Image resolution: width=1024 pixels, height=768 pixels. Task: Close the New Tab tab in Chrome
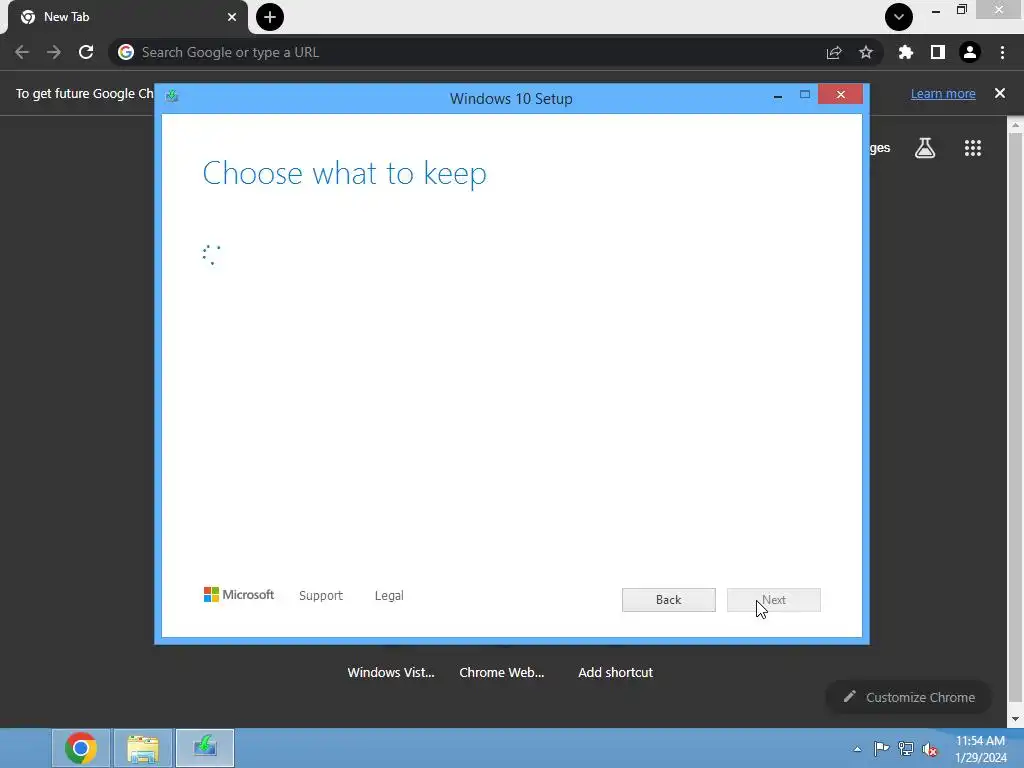pyautogui.click(x=232, y=17)
